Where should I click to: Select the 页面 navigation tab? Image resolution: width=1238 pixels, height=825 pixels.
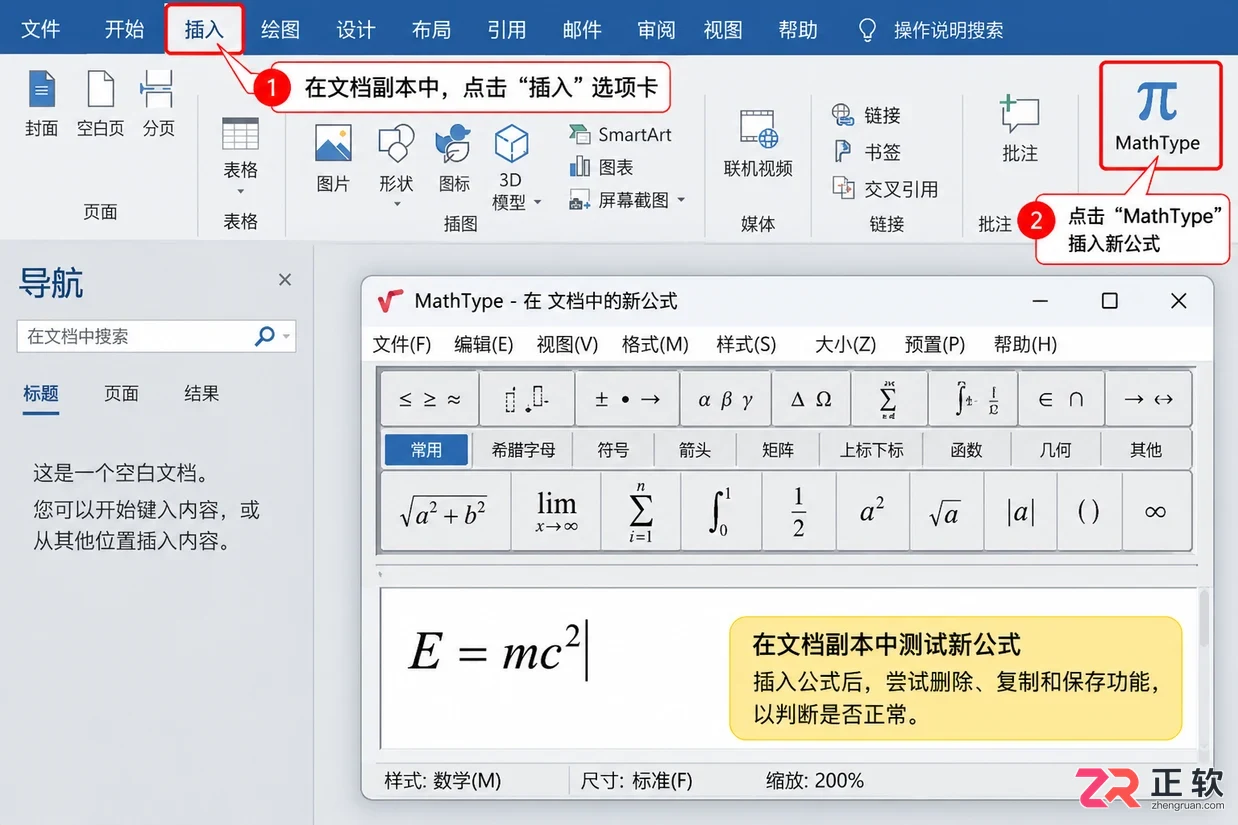(121, 394)
